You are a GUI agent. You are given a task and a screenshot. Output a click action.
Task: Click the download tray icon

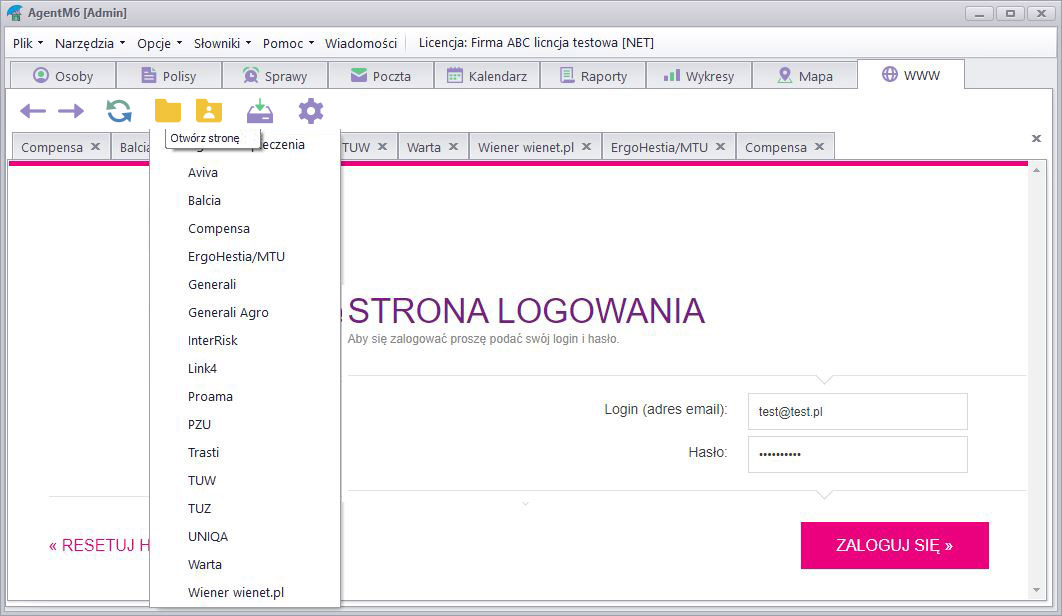coord(260,111)
